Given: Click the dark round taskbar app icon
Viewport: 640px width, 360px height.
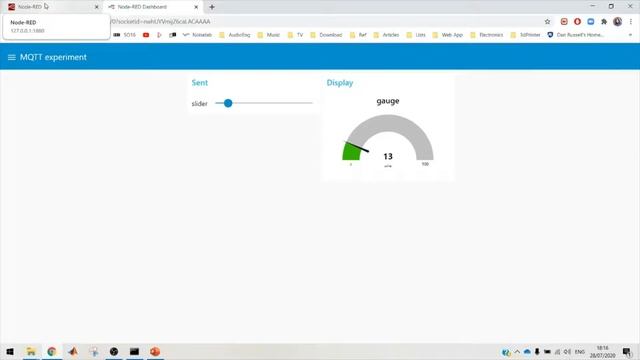Looking at the screenshot, I should pyautogui.click(x=114, y=351).
